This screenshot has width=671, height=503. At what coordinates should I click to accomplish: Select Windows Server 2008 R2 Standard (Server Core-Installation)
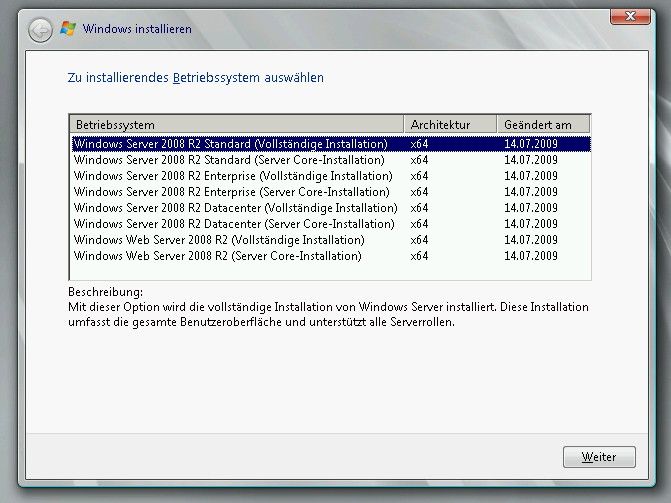(x=331, y=160)
